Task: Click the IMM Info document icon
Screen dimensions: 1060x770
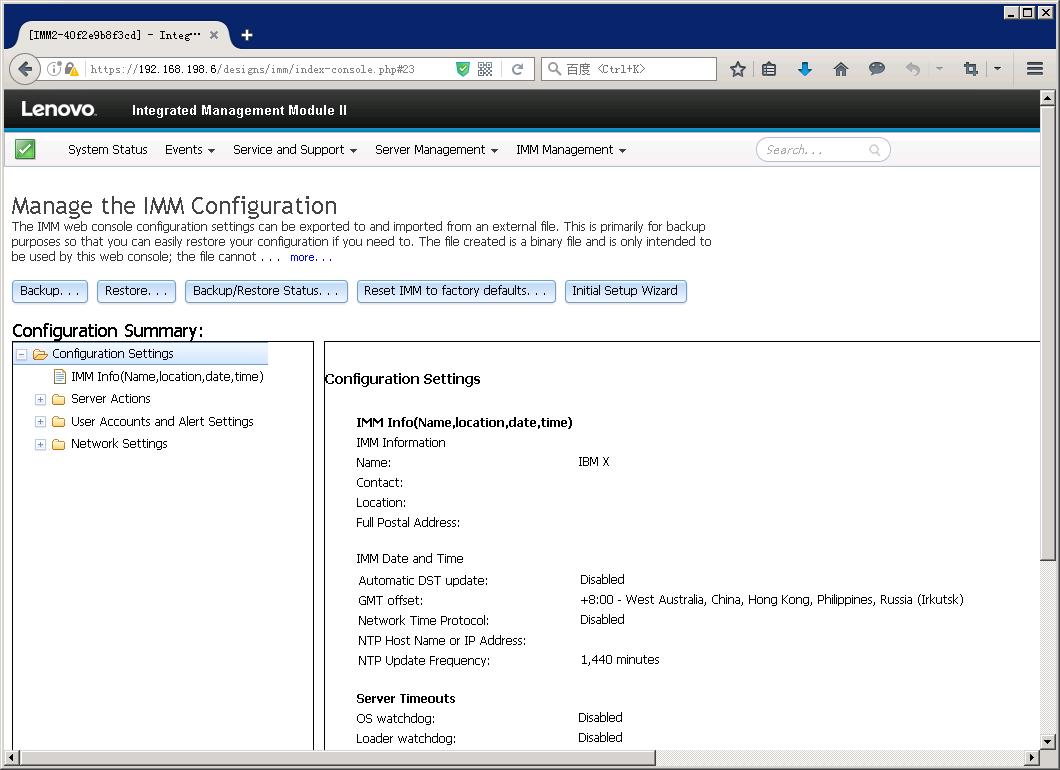Action: [60, 377]
